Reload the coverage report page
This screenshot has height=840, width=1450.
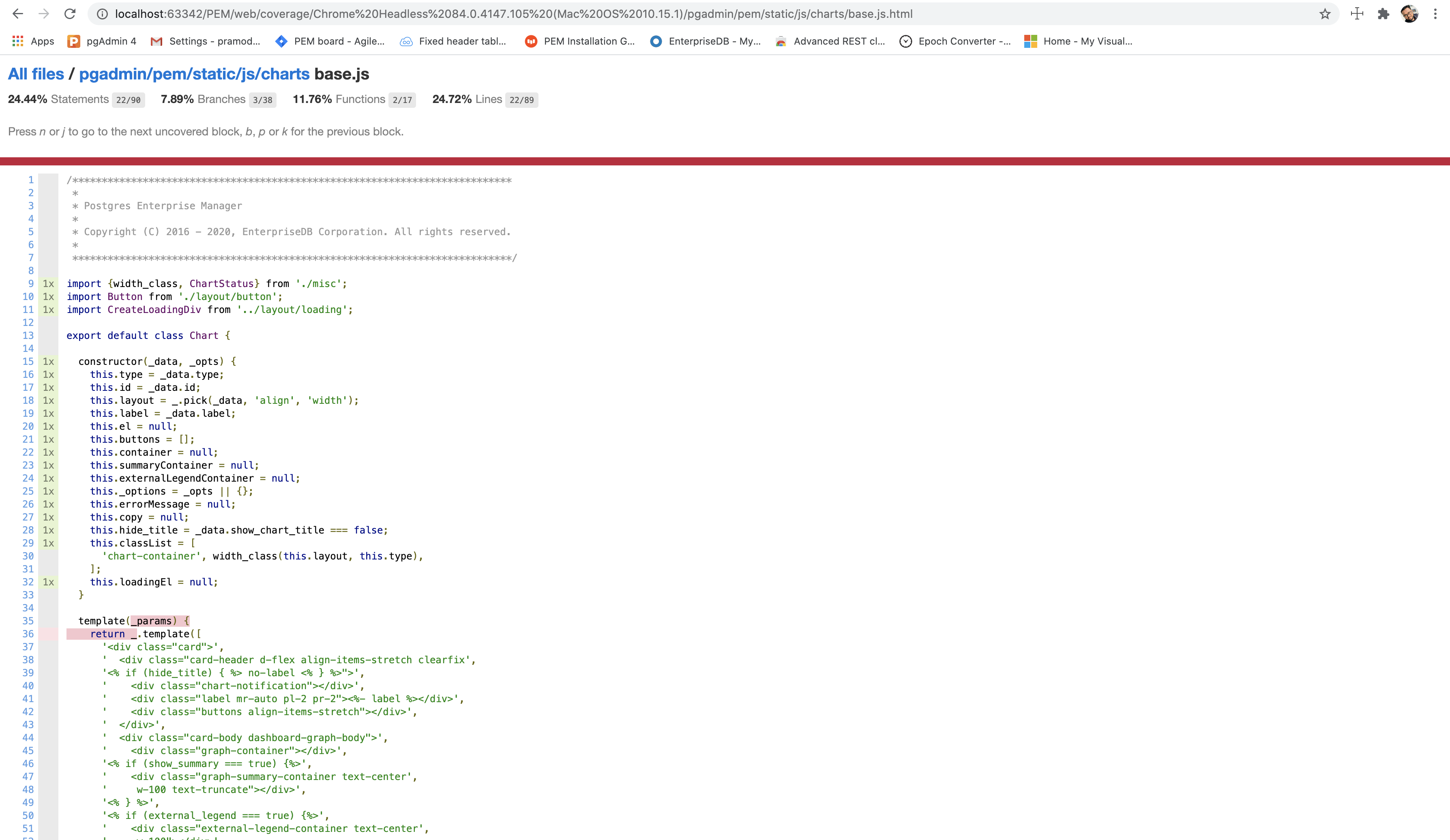(70, 14)
